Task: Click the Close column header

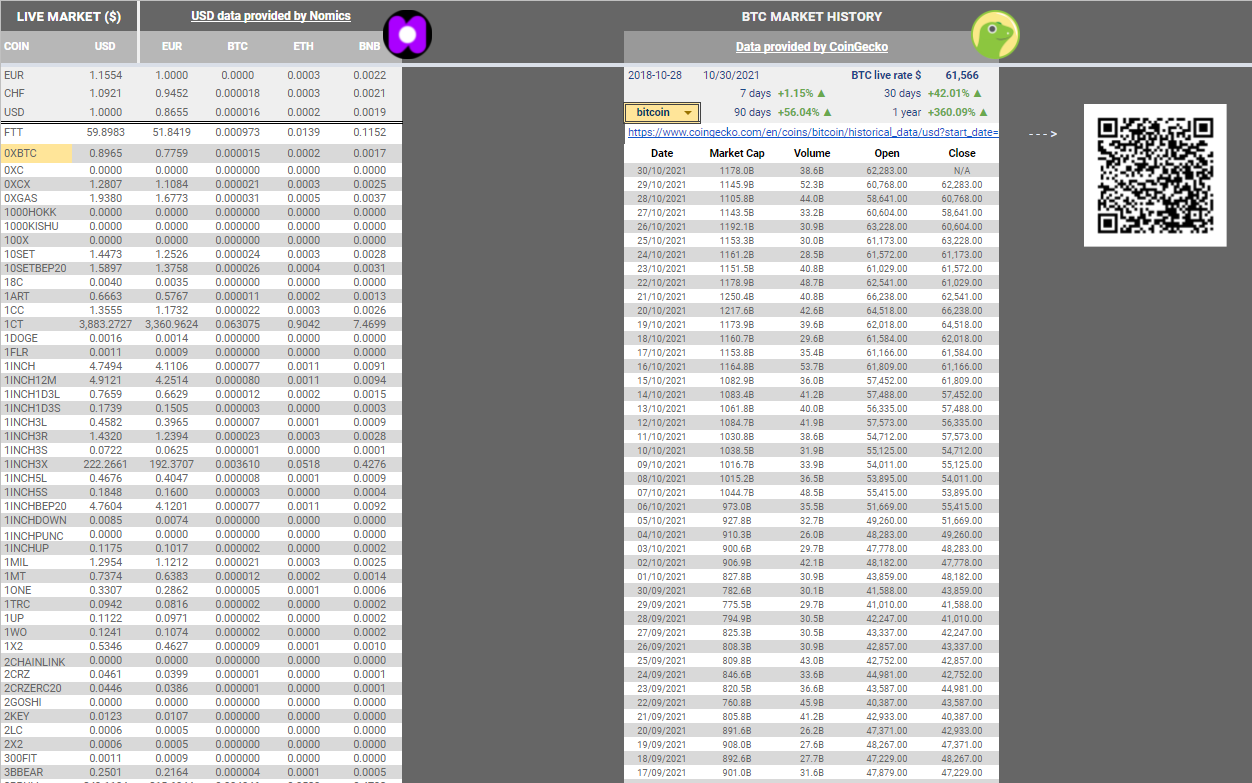Action: [x=962, y=153]
